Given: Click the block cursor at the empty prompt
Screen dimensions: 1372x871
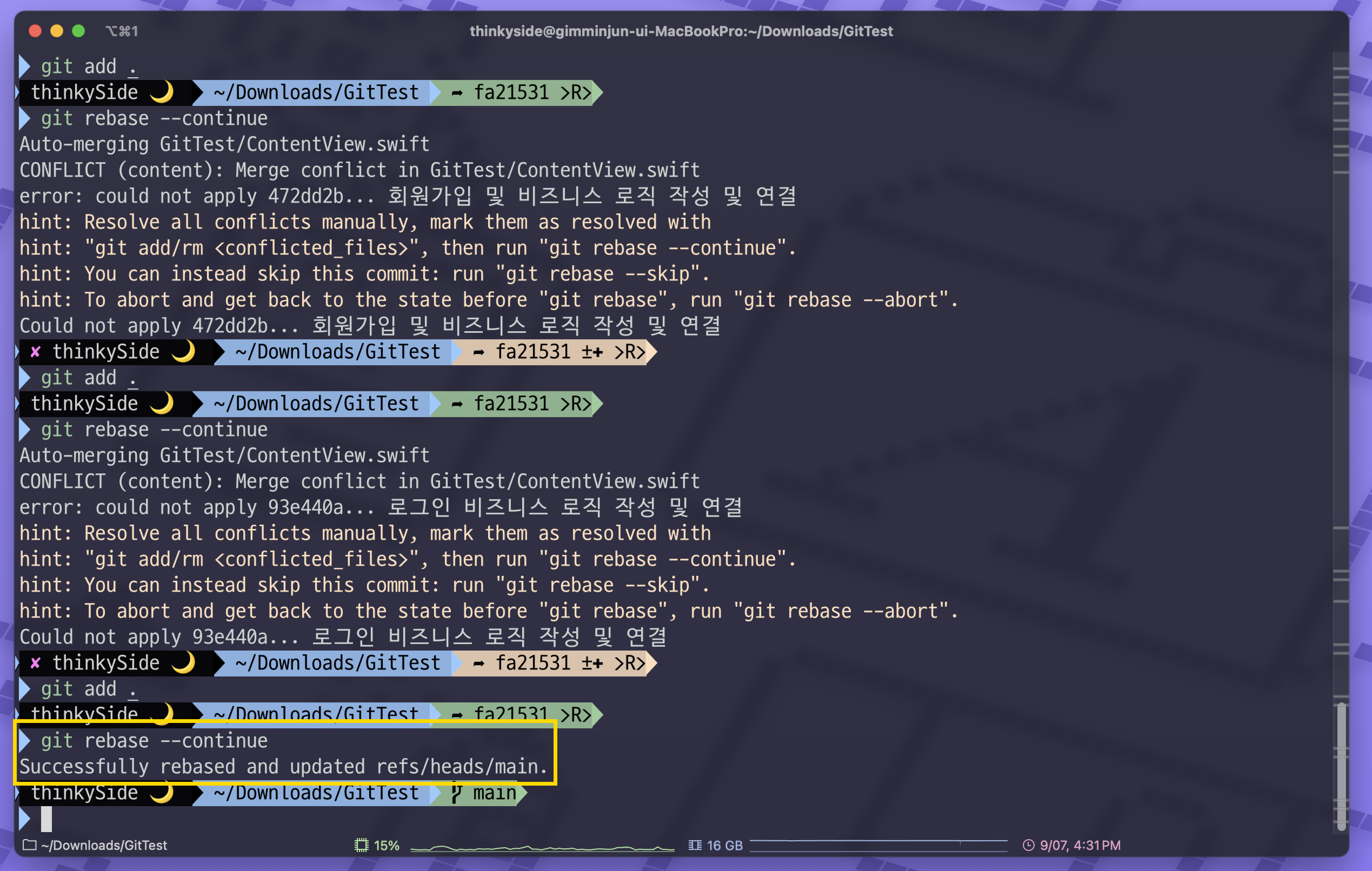Looking at the screenshot, I should pos(47,819).
